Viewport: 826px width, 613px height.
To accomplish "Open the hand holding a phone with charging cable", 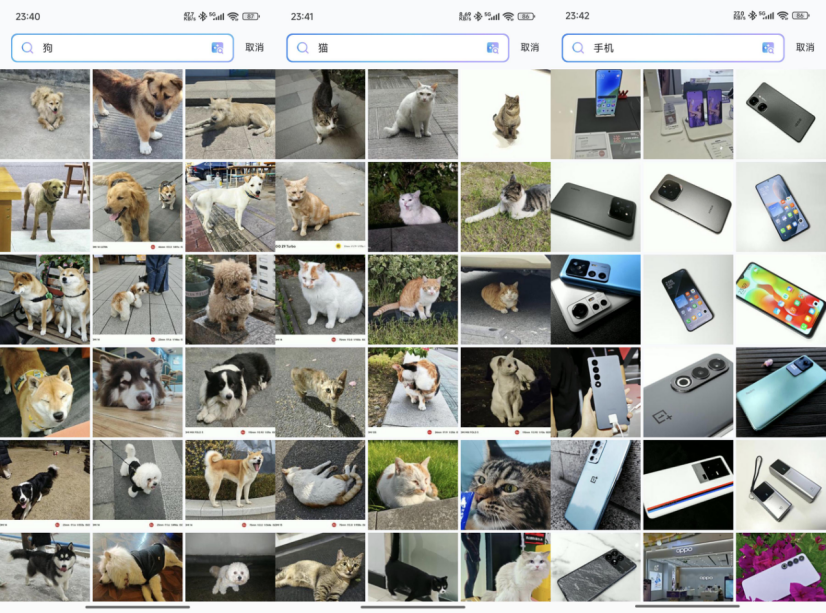I will coord(596,392).
